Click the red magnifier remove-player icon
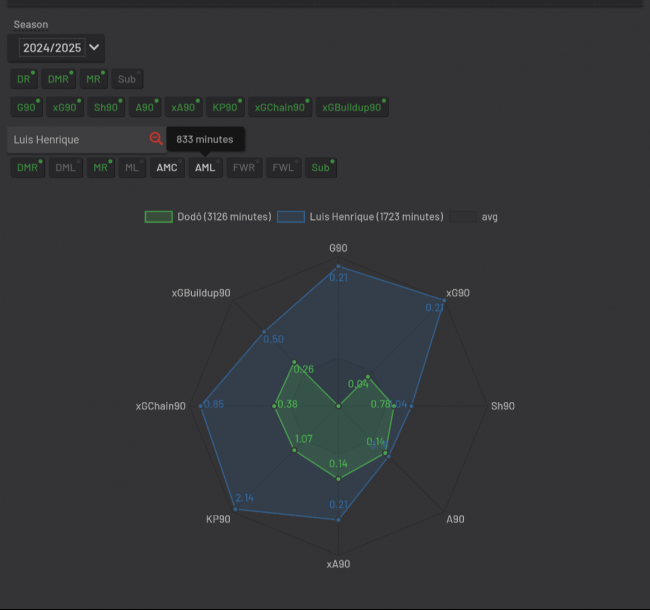Screen dimensions: 650x610 [x=156, y=138]
